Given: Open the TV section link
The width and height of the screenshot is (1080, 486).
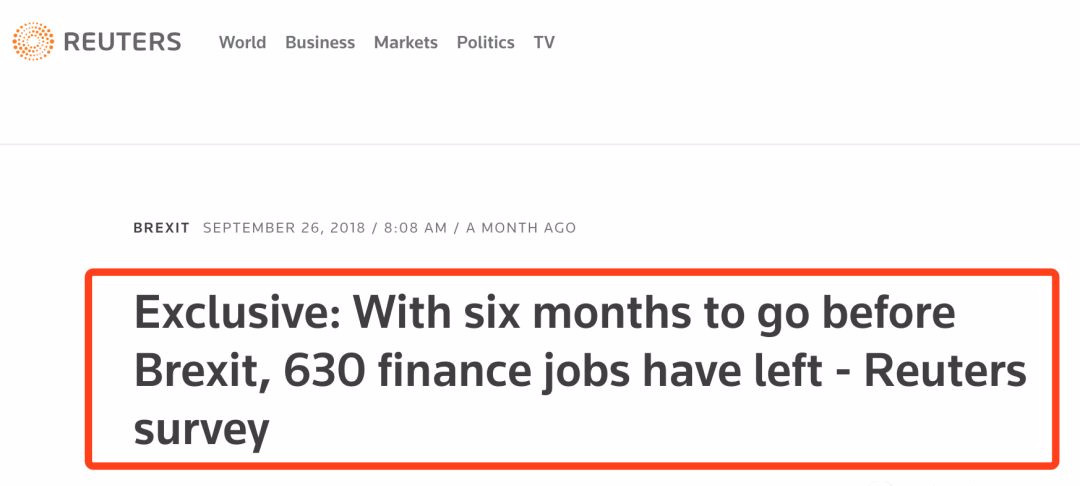Looking at the screenshot, I should 544,43.
